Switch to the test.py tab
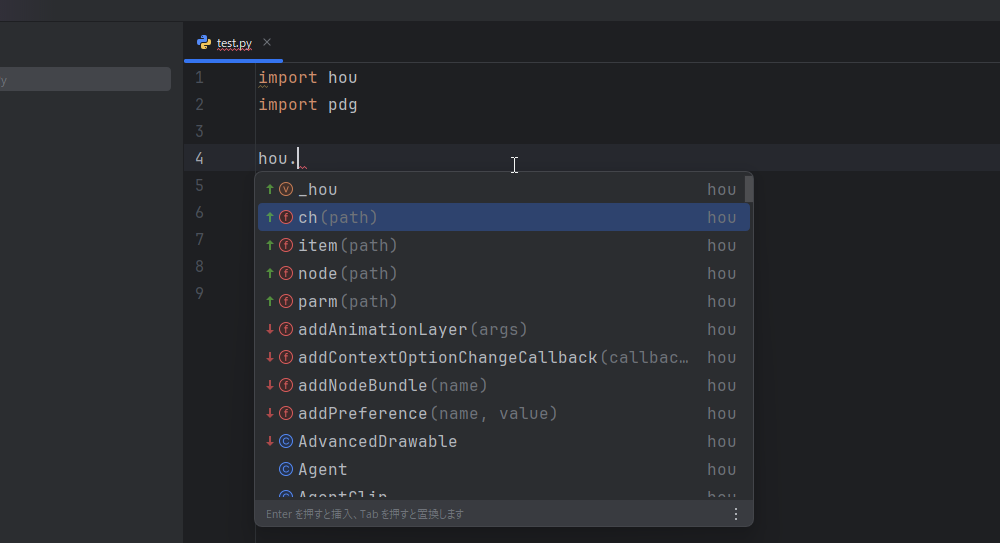 (x=234, y=43)
